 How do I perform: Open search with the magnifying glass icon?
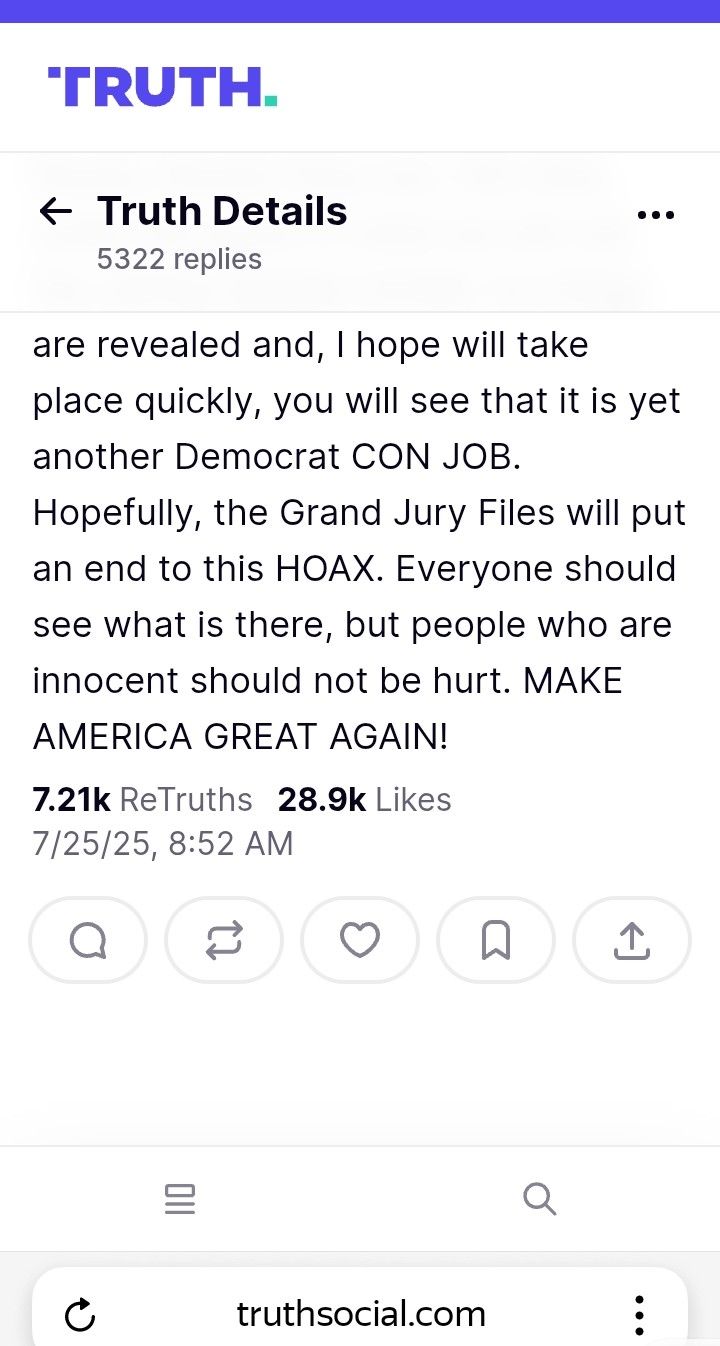point(539,1198)
